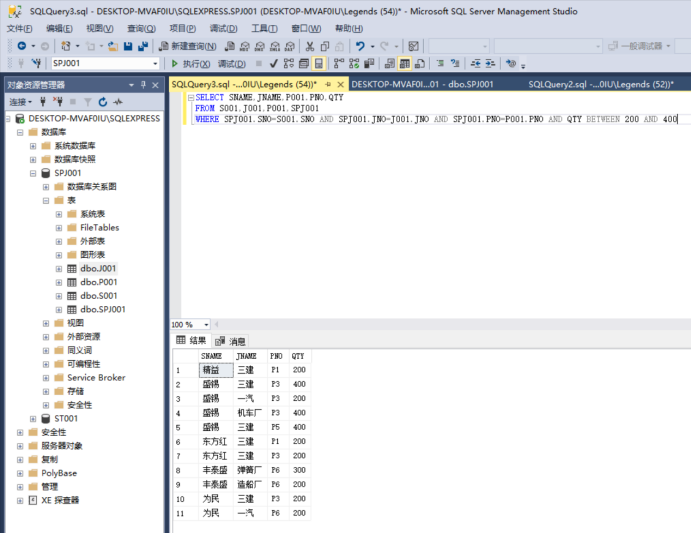692x533 pixels.
Task: Select Results to Text icon
Action: tap(389, 64)
